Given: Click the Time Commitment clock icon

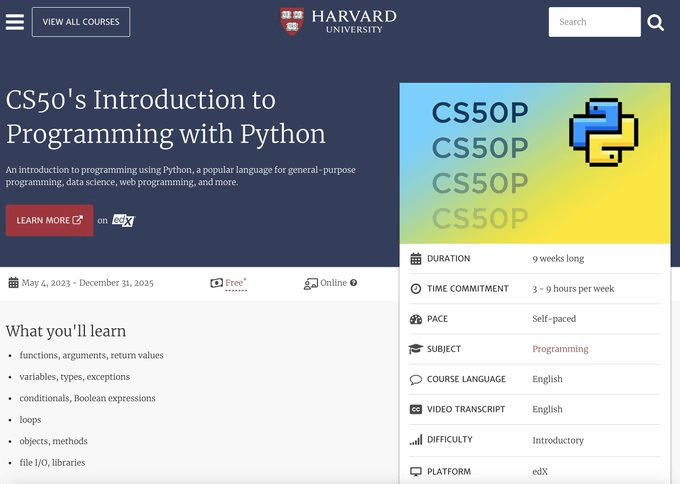Looking at the screenshot, I should coord(415,288).
